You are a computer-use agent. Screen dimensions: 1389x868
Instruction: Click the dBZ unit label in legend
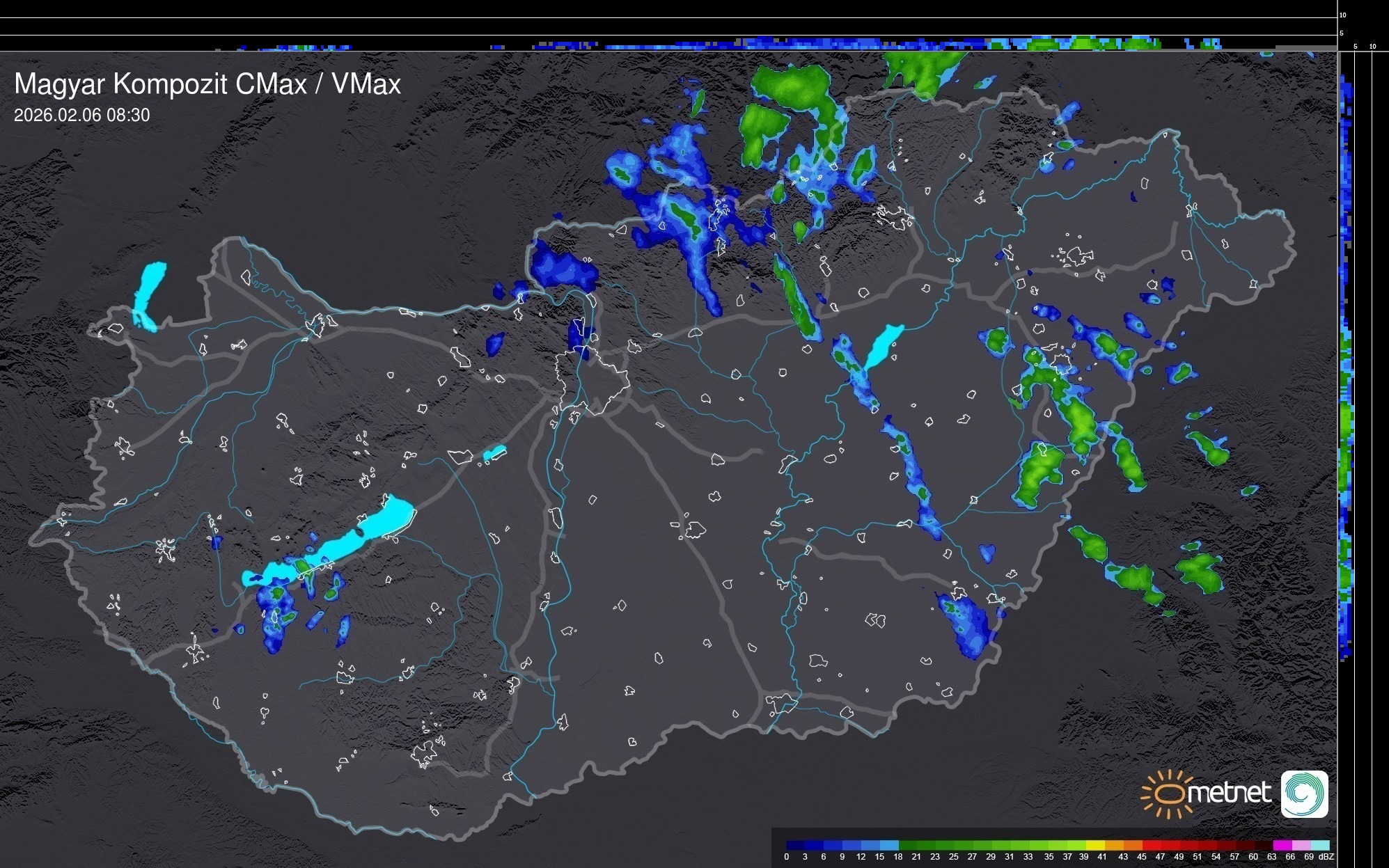[1326, 857]
